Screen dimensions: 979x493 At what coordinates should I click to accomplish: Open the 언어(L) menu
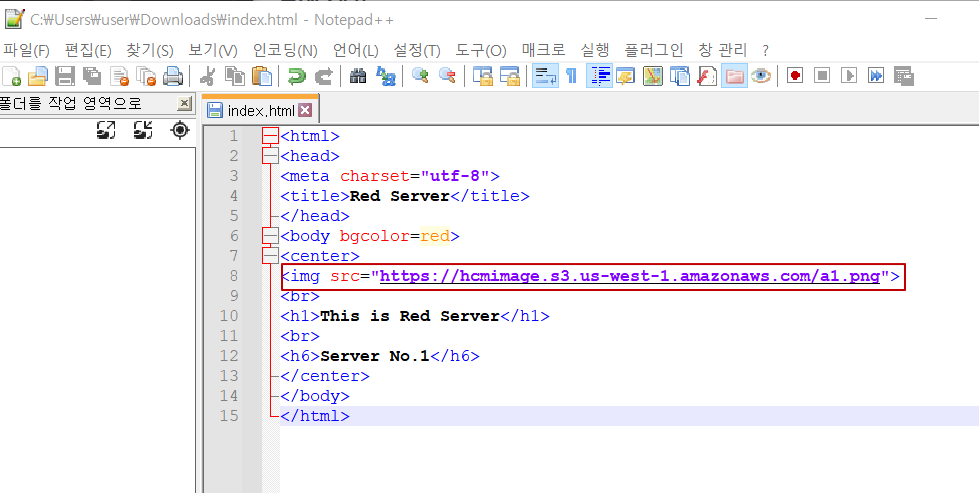[355, 51]
